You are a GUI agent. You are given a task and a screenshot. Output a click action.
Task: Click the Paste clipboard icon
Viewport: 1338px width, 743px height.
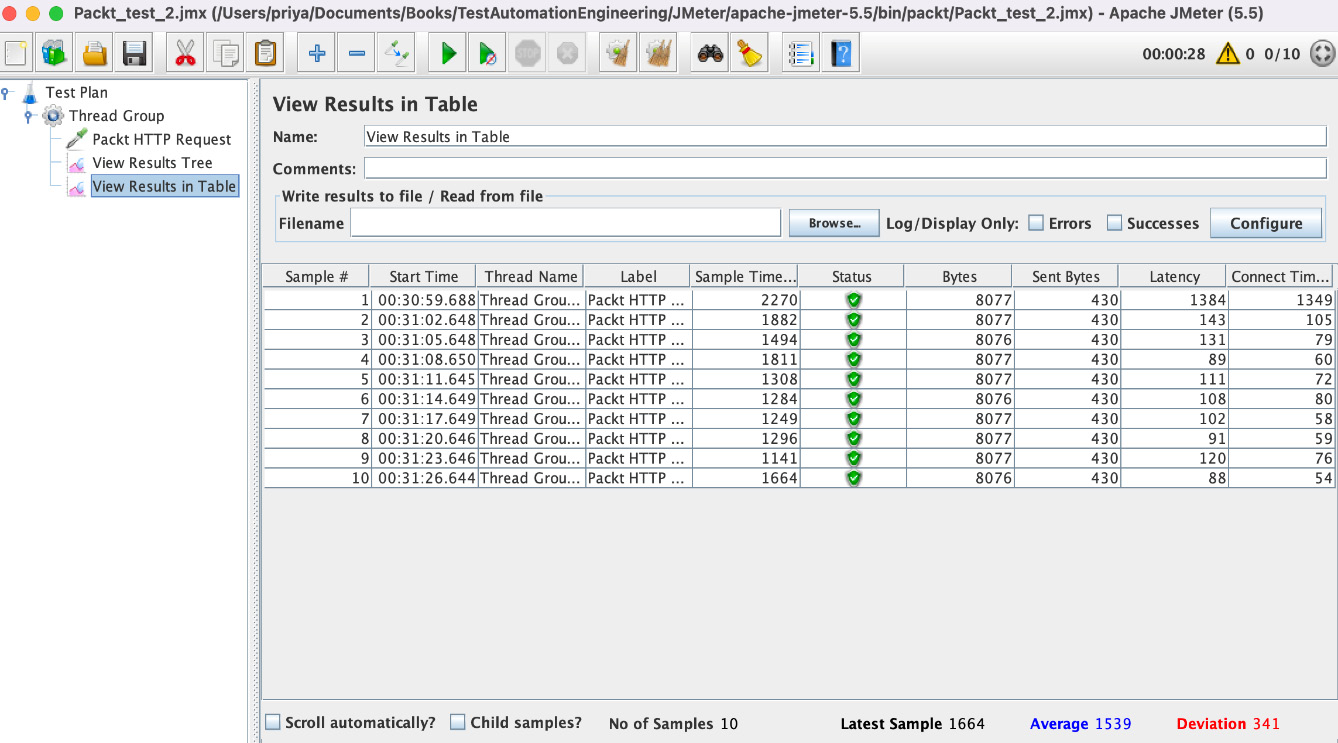(x=265, y=53)
